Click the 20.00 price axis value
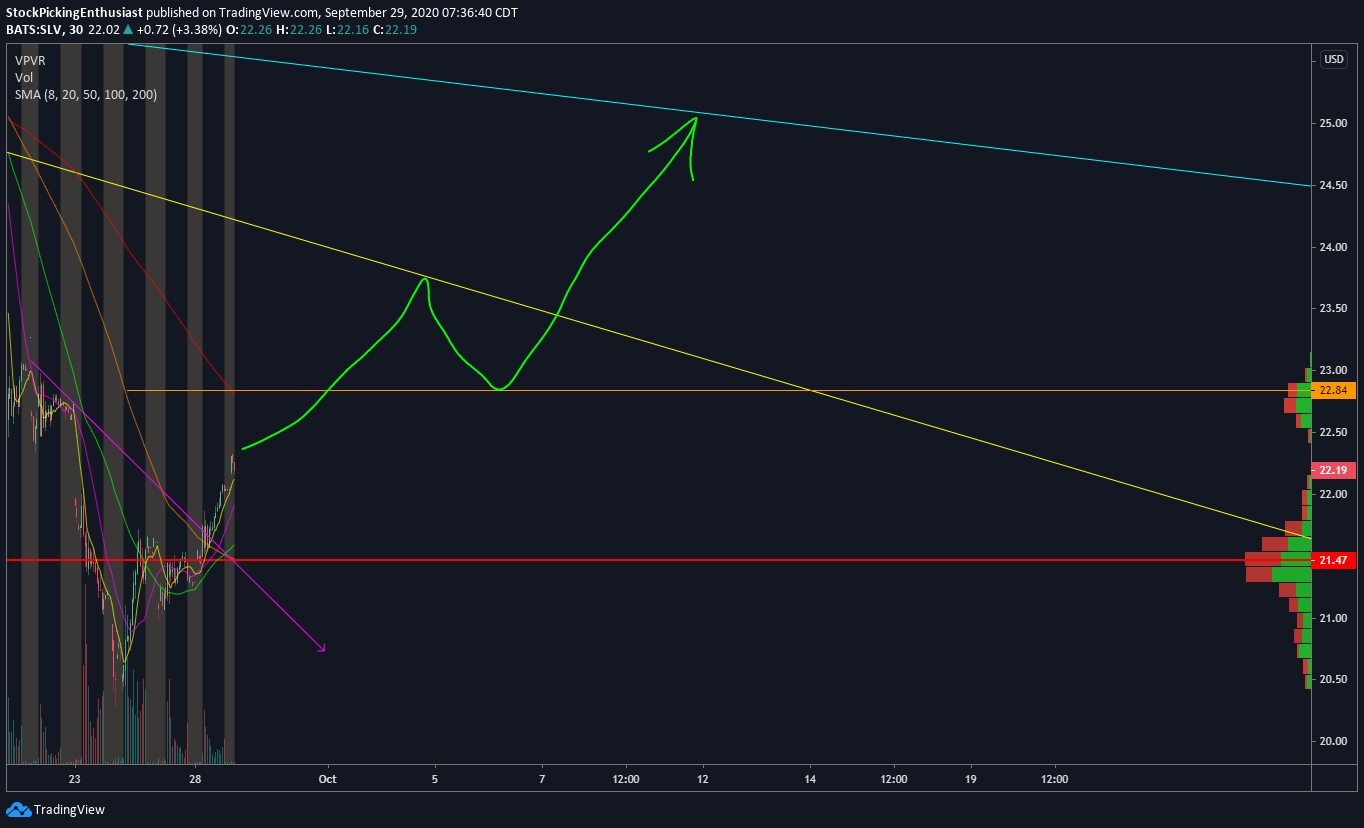Screen dimensions: 1364x828 coord(1332,741)
